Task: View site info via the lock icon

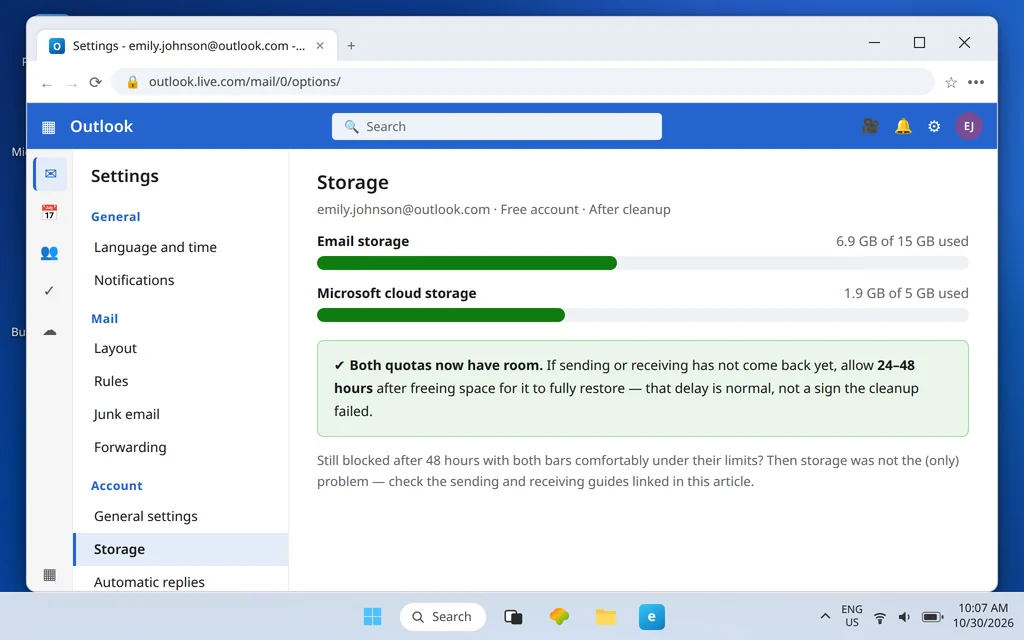Action: 133,82
